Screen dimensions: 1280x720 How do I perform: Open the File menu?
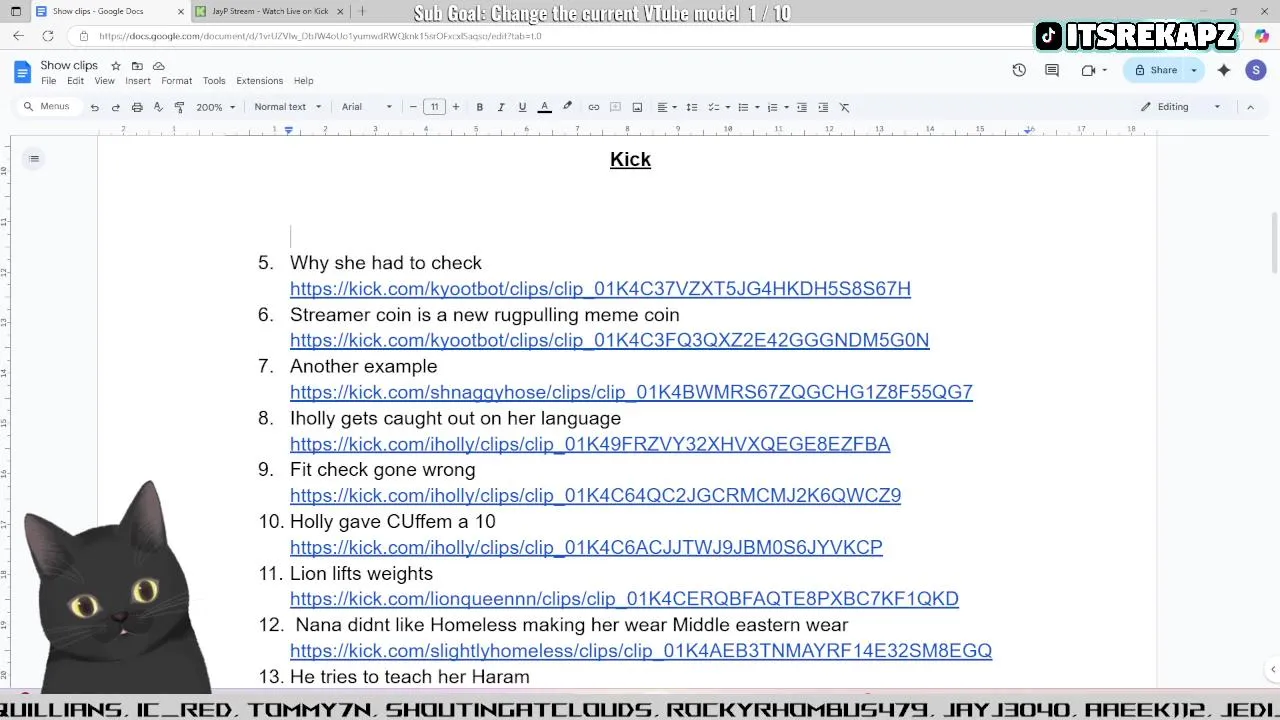pos(48,81)
